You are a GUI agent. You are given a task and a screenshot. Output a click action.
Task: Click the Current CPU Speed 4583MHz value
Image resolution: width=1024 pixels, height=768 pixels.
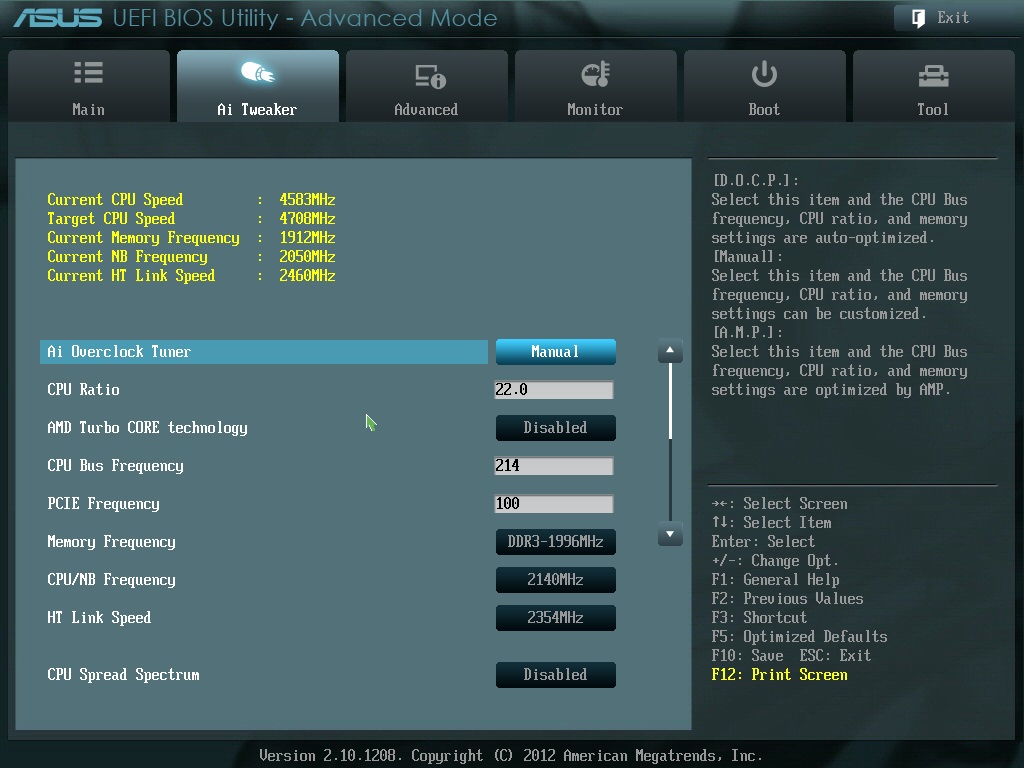[308, 200]
